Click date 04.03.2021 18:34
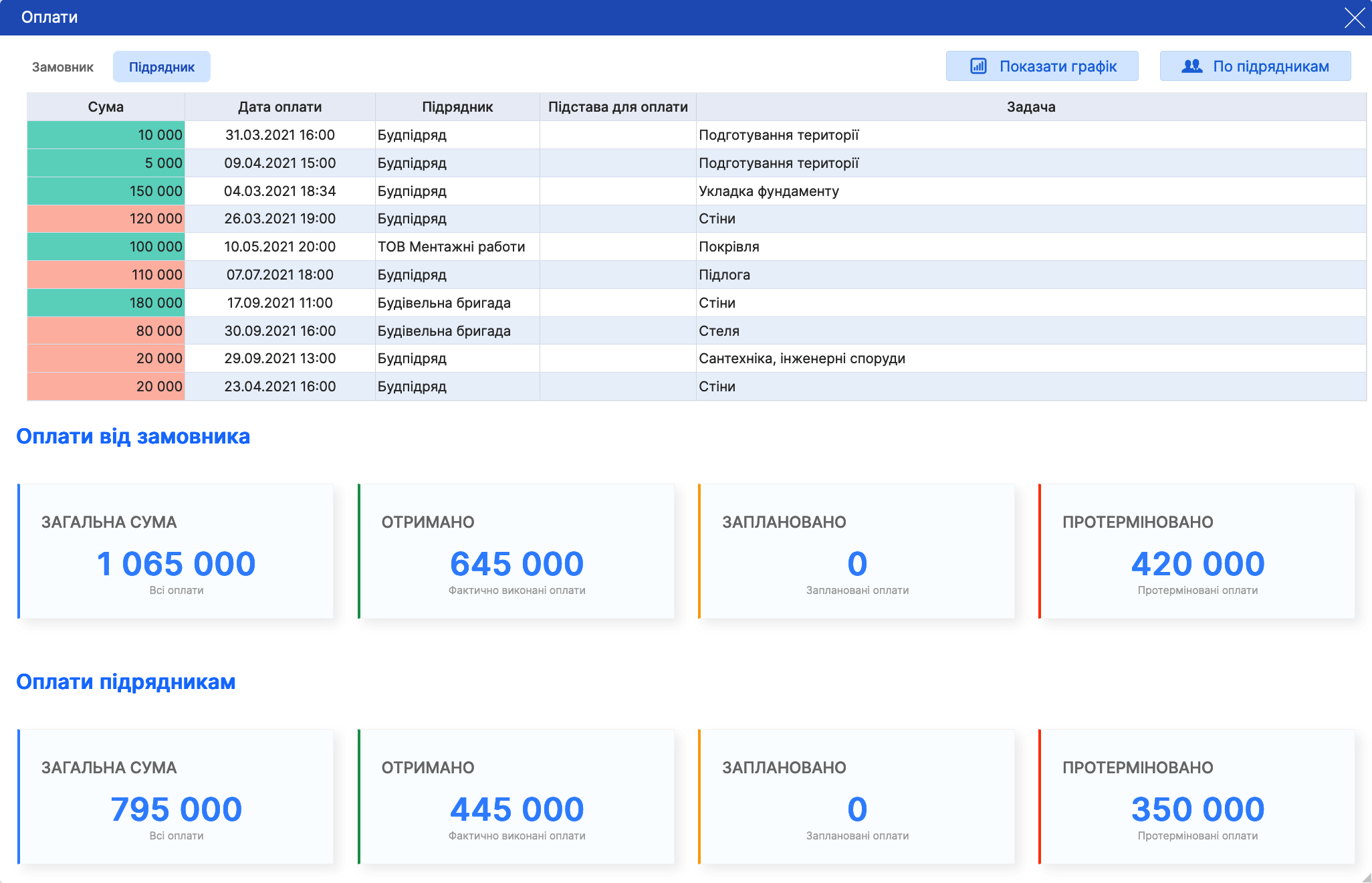 pos(279,191)
